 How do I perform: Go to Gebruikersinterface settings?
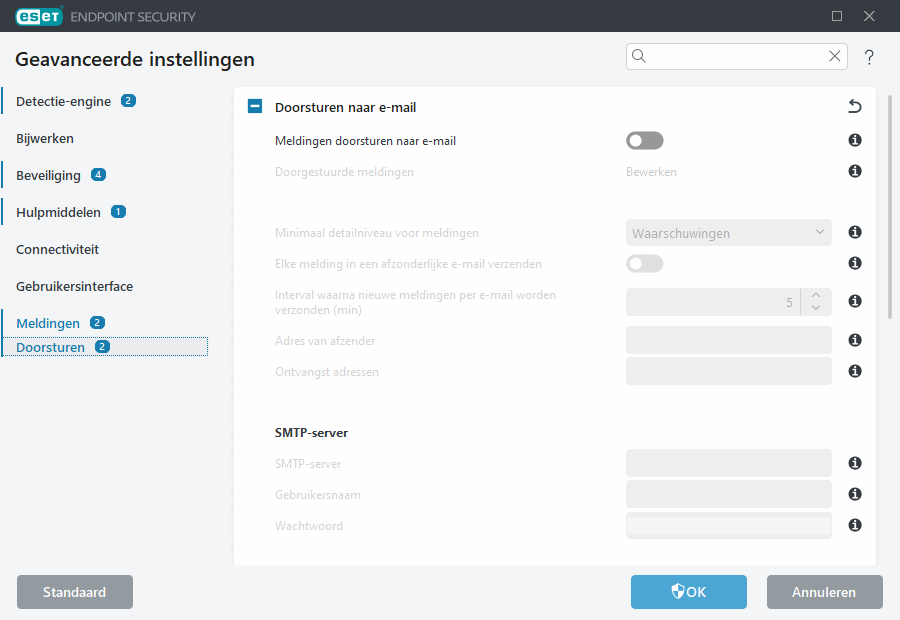[x=74, y=286]
